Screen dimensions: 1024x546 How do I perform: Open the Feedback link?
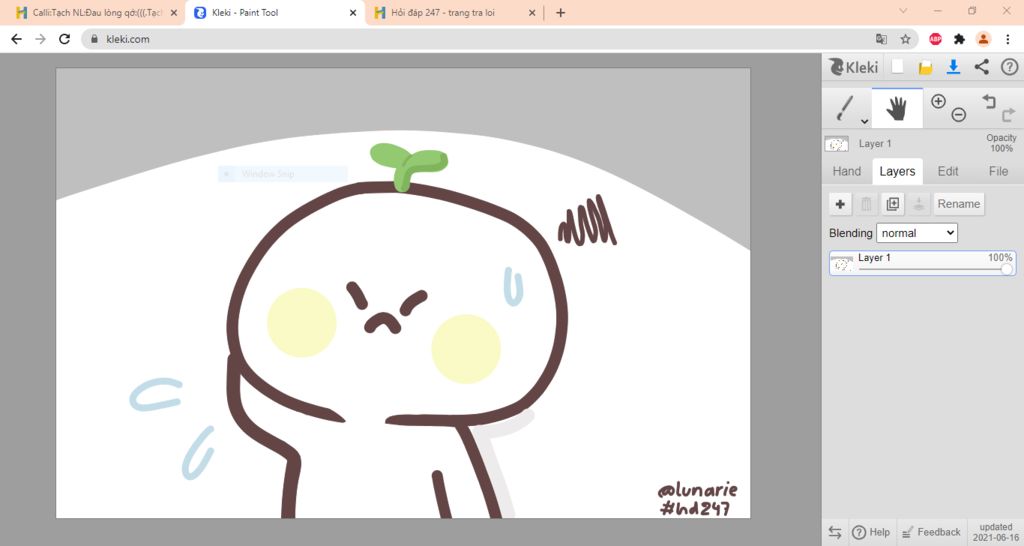point(931,532)
